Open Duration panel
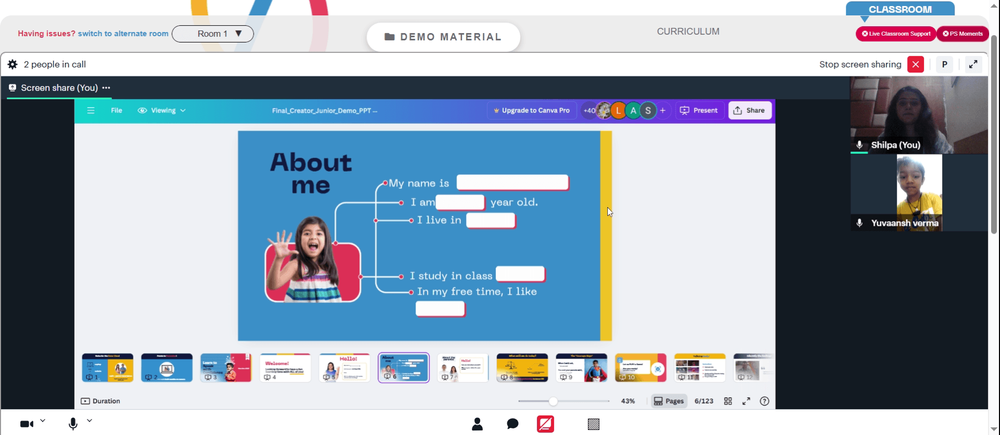This screenshot has width=1000, height=435. (101, 401)
